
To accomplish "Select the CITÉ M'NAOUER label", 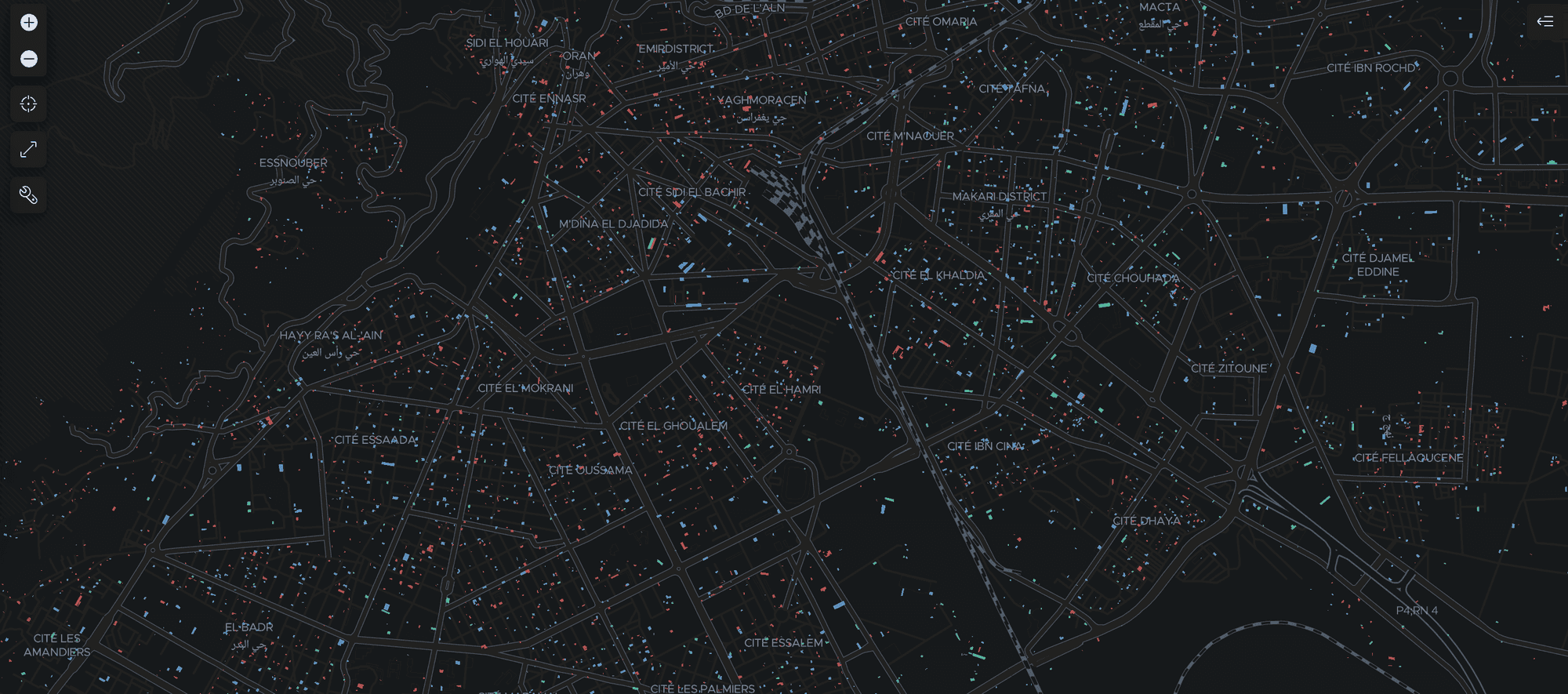I will (910, 136).
